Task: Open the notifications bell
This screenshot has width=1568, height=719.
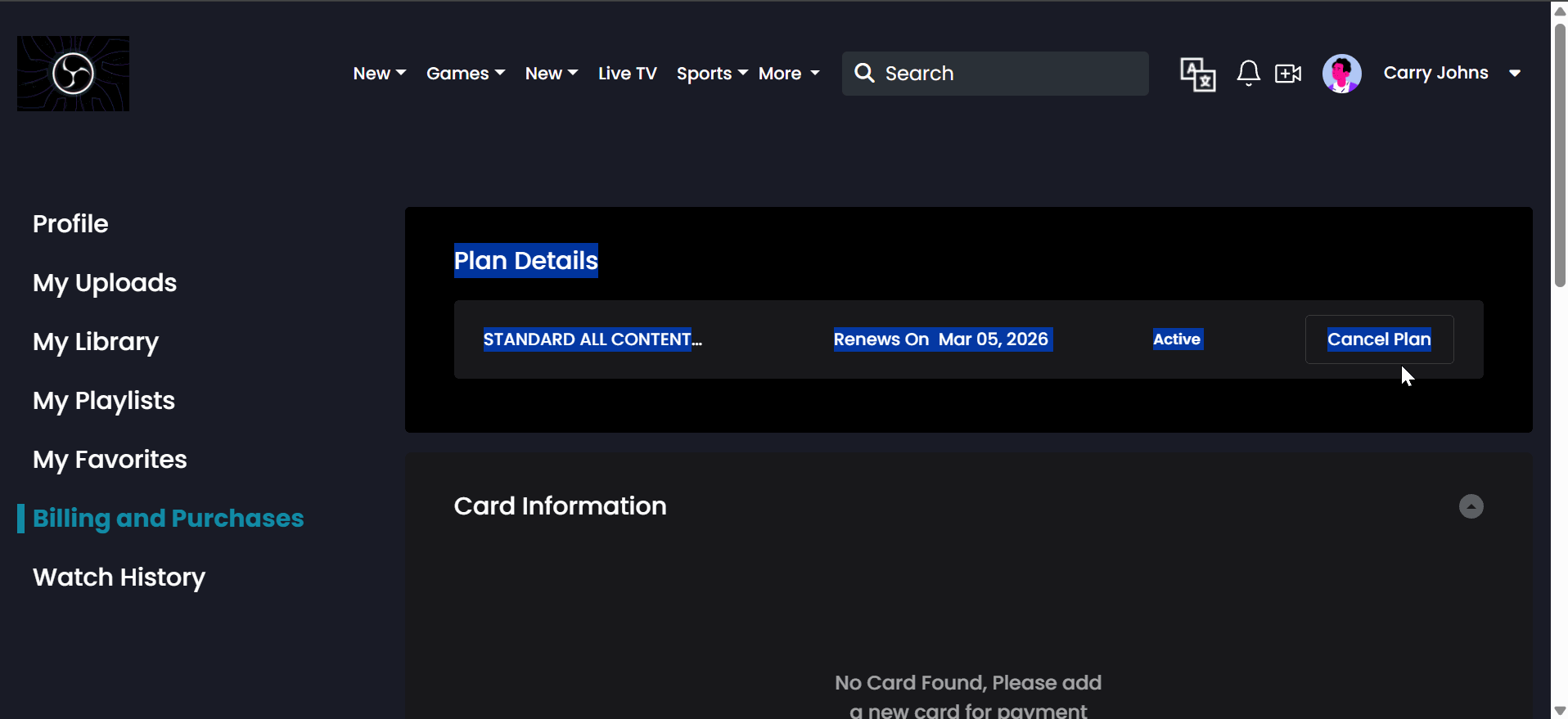Action: pos(1247,74)
